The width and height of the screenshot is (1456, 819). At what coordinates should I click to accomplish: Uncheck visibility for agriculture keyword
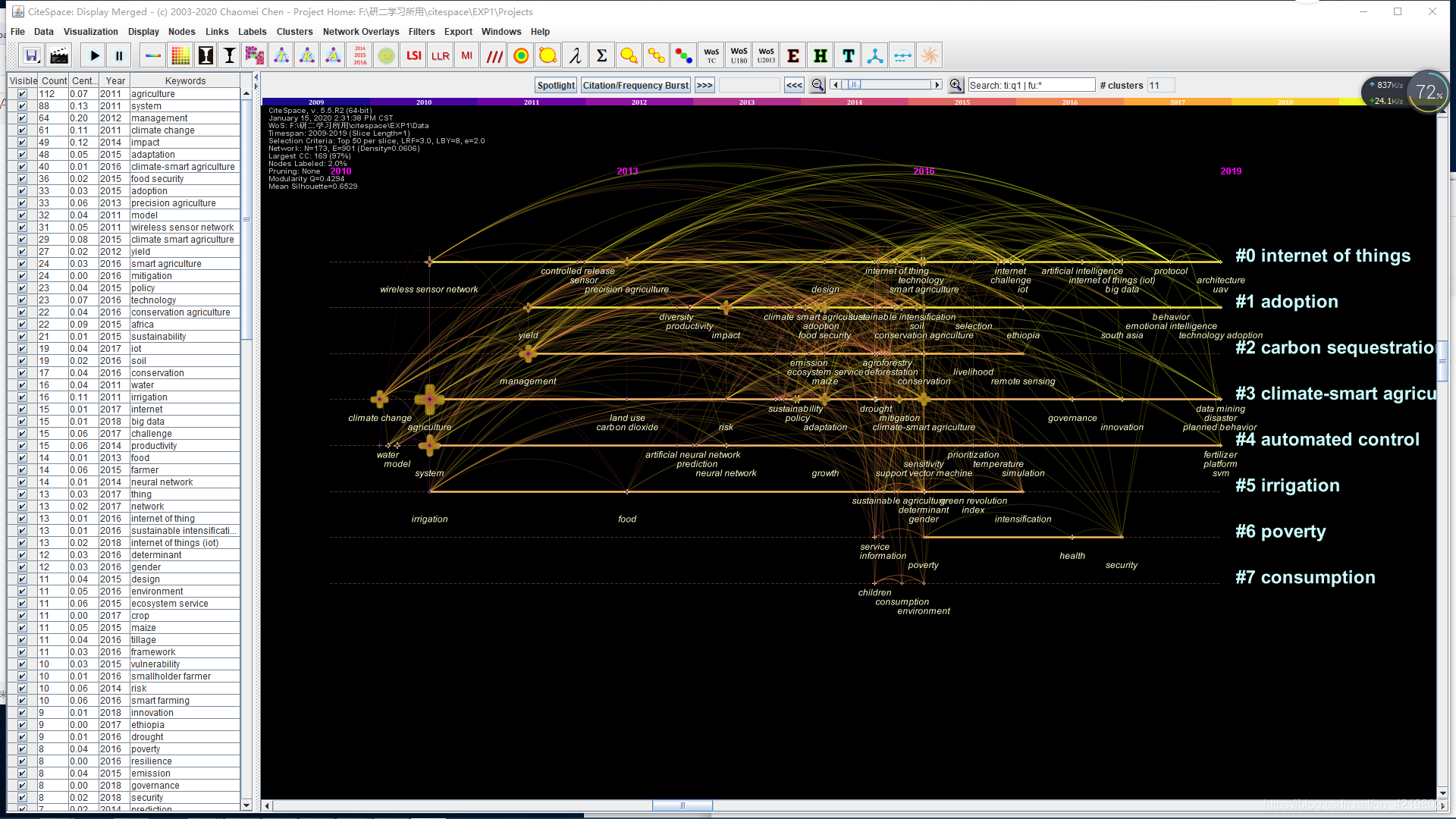tap(22, 94)
